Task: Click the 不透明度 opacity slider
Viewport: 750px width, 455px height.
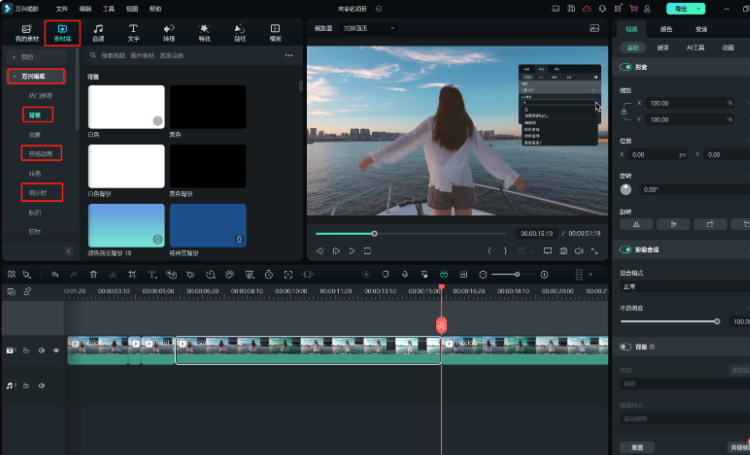Action: tap(670, 321)
